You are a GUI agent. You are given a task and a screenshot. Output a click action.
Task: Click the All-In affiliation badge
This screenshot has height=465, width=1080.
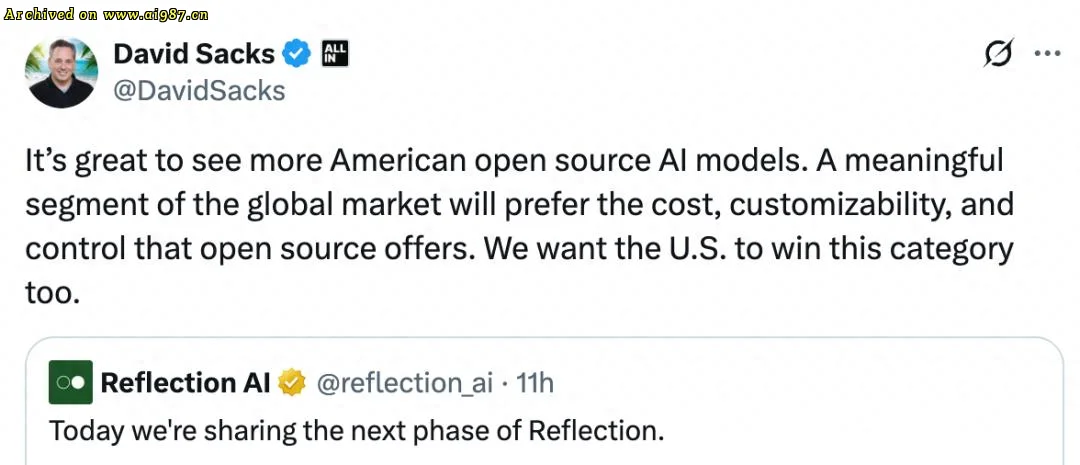(334, 53)
